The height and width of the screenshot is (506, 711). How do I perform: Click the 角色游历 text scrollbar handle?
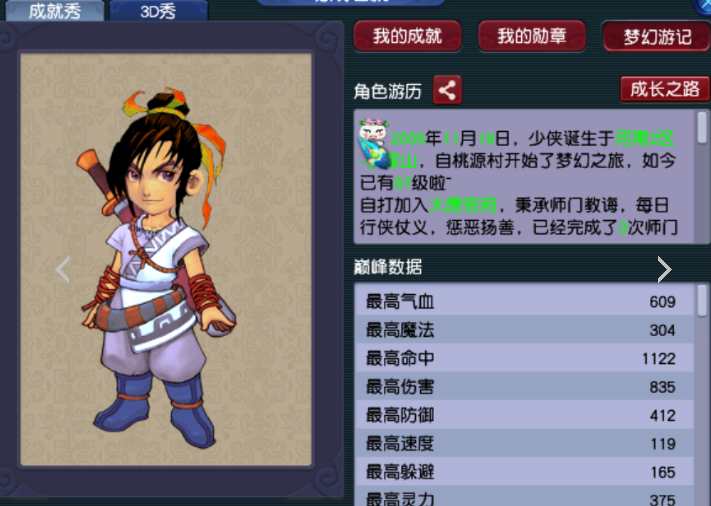[702, 128]
